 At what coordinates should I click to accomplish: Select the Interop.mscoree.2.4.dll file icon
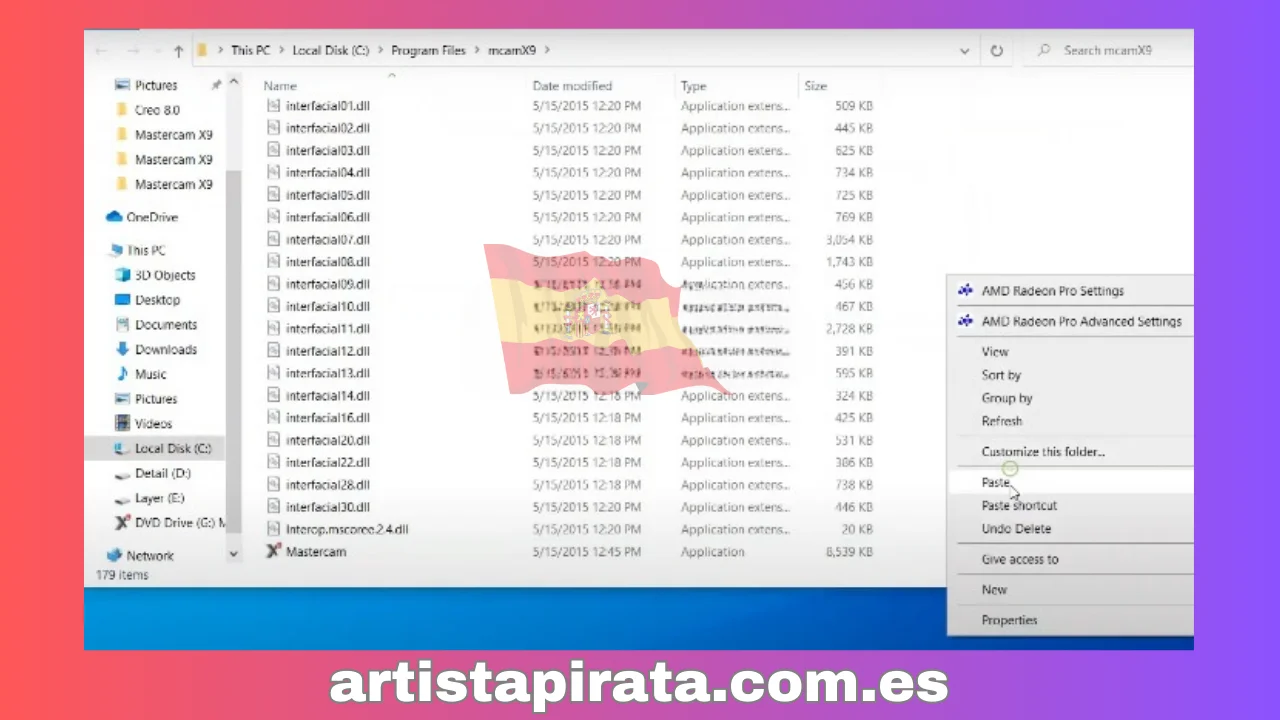tap(274, 529)
